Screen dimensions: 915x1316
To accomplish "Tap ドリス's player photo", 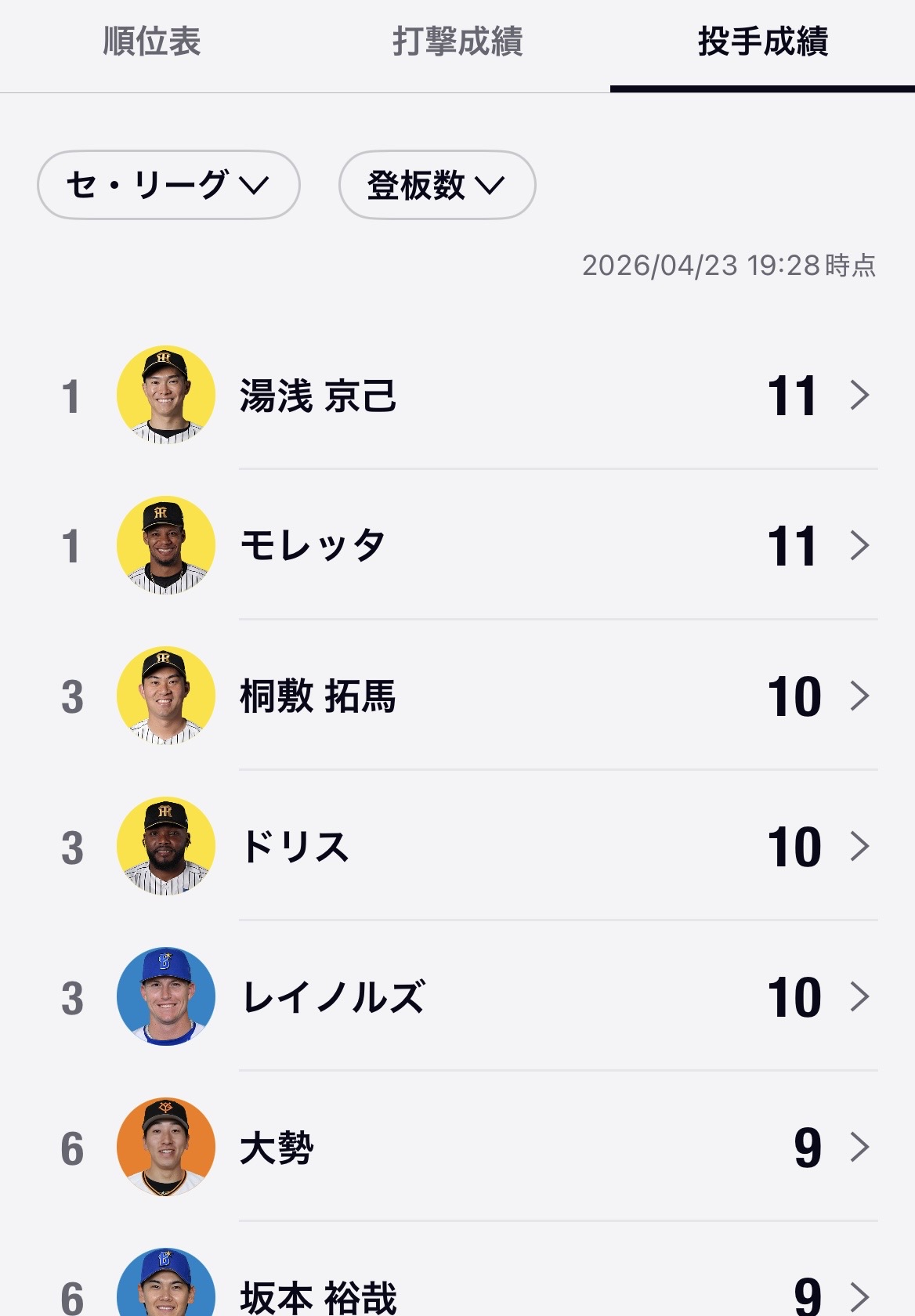I will click(166, 846).
